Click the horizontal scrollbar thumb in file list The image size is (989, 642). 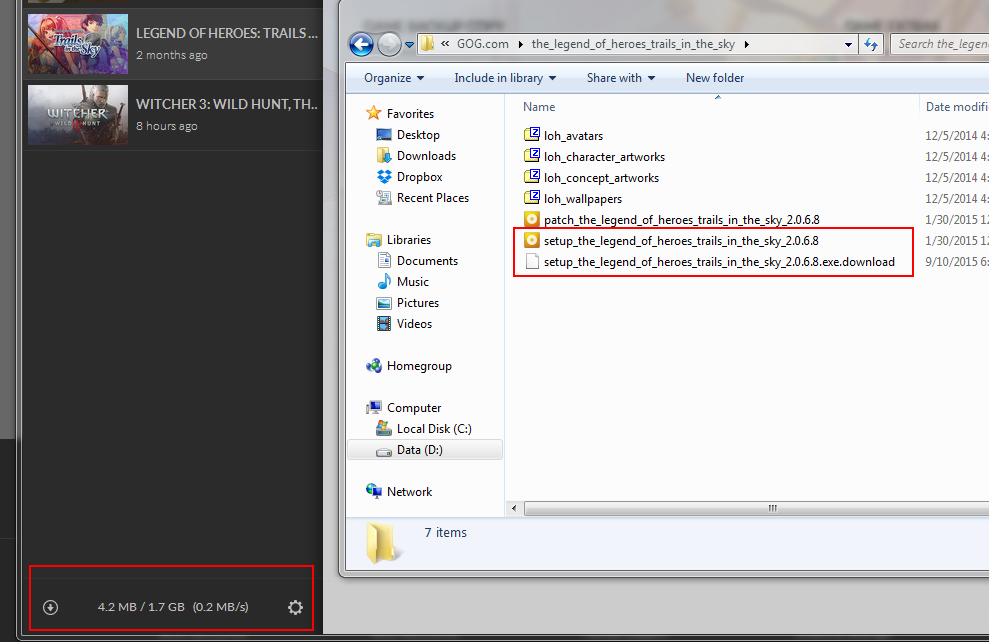pos(757,508)
